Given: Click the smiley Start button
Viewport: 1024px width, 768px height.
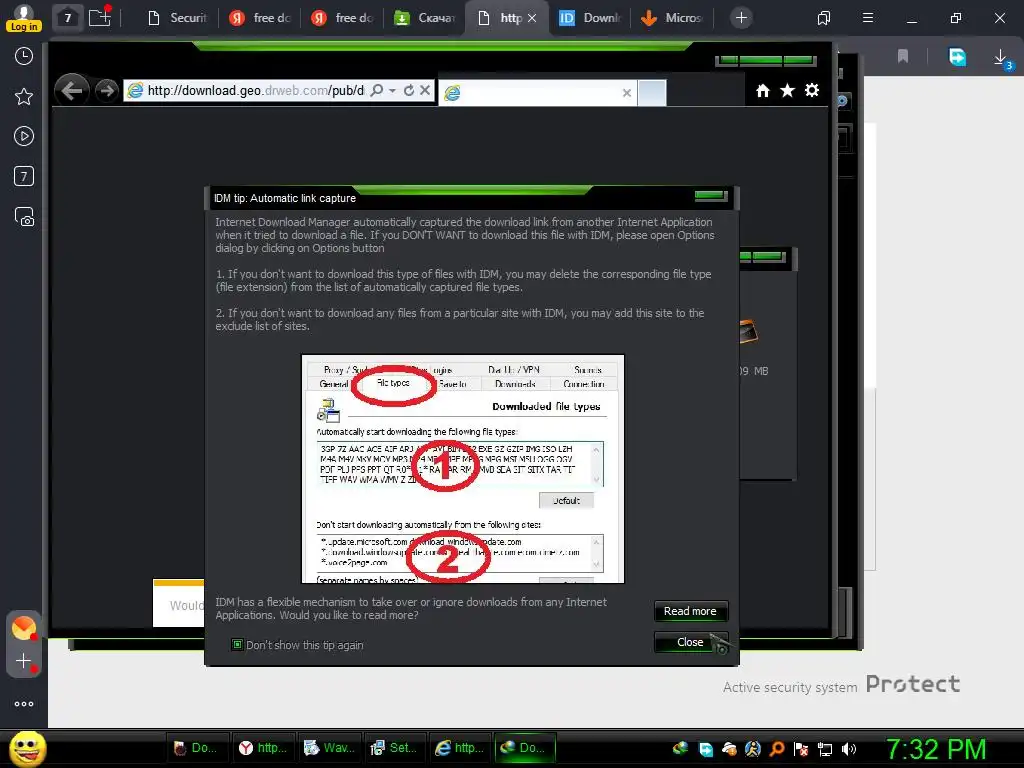Looking at the screenshot, I should (x=27, y=748).
